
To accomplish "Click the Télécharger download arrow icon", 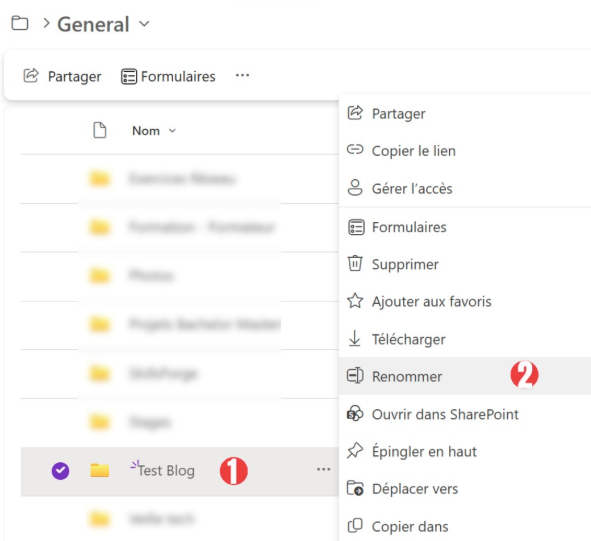I will [355, 338].
